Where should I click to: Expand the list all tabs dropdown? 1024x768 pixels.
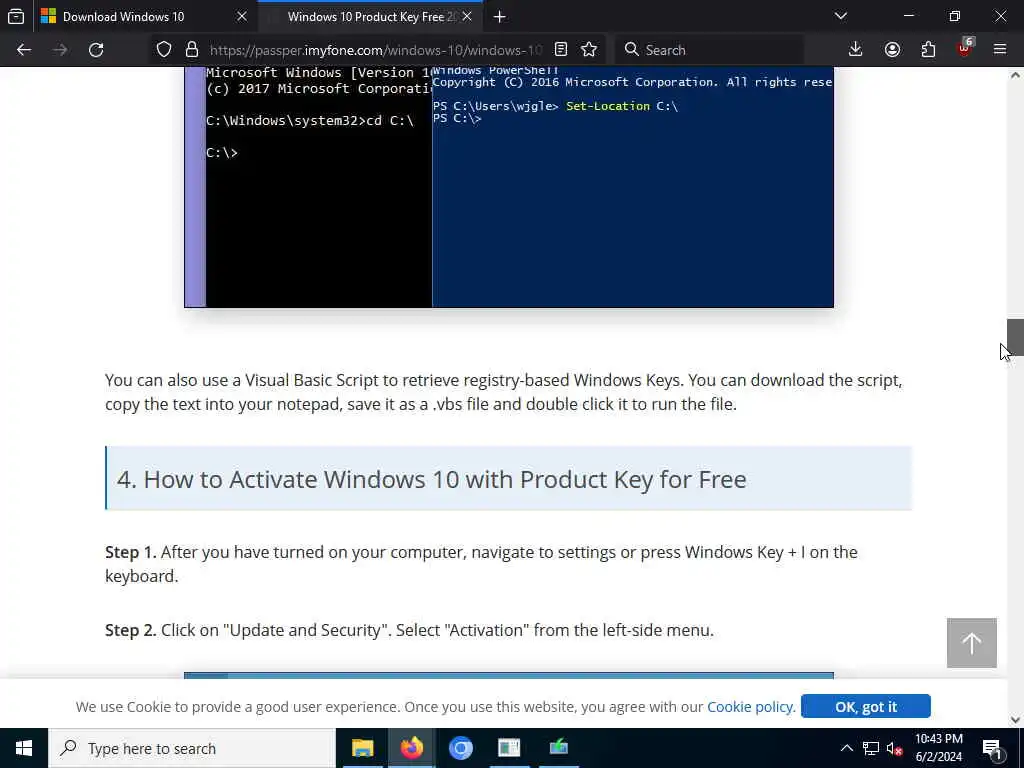841,16
